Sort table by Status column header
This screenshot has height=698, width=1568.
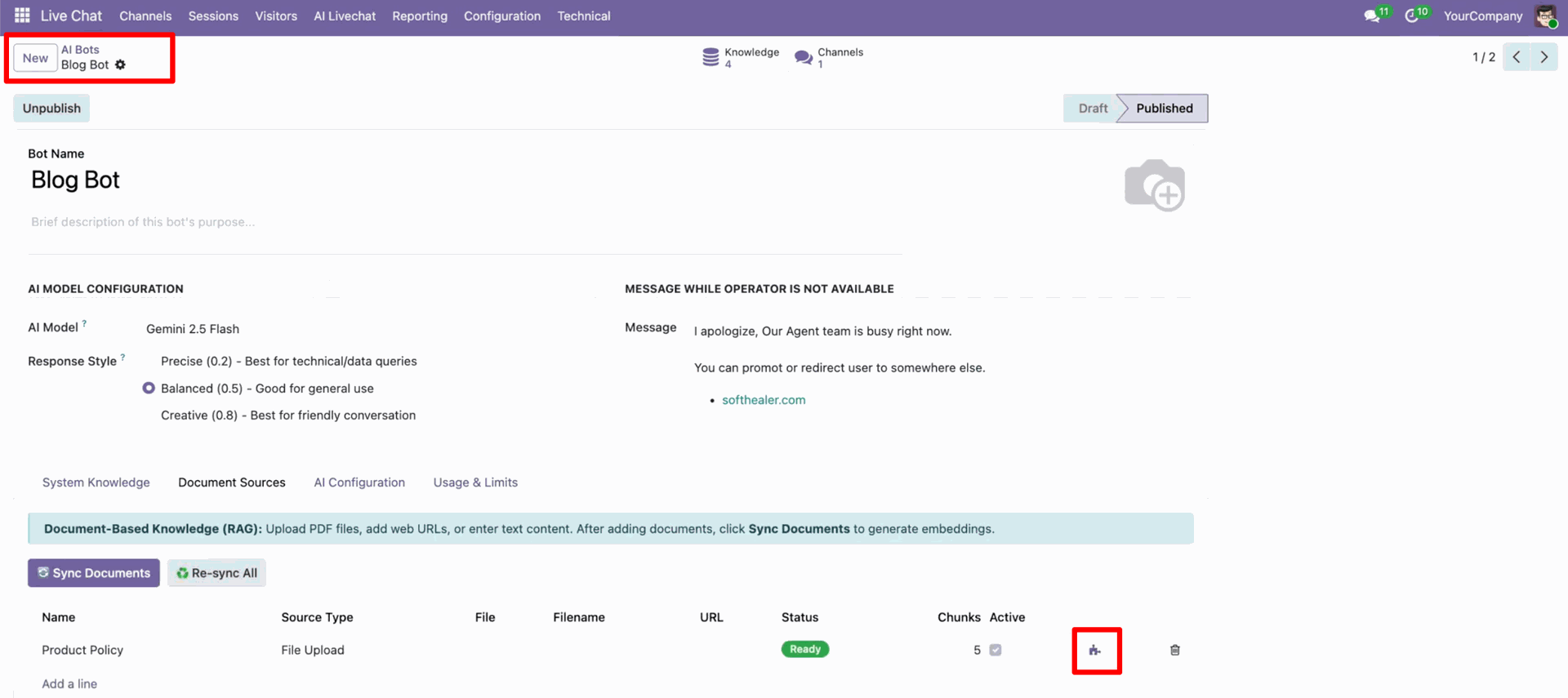(800, 617)
